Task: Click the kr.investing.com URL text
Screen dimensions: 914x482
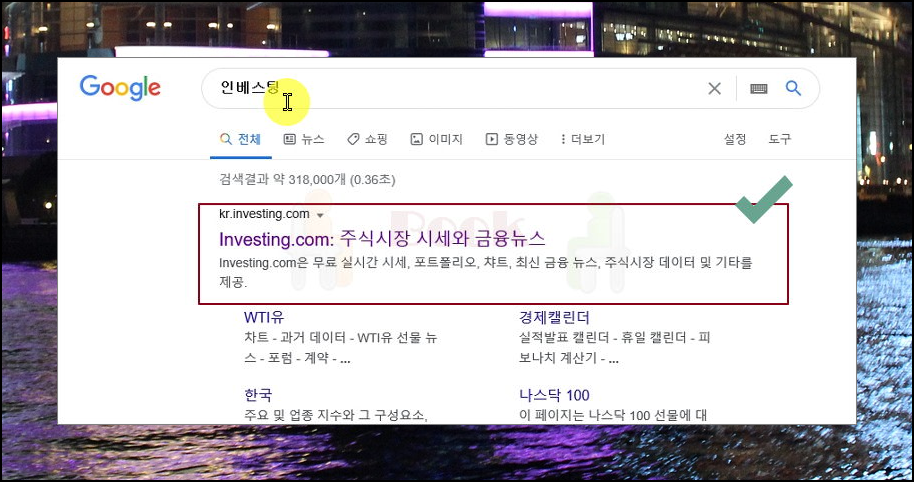Action: pos(264,214)
